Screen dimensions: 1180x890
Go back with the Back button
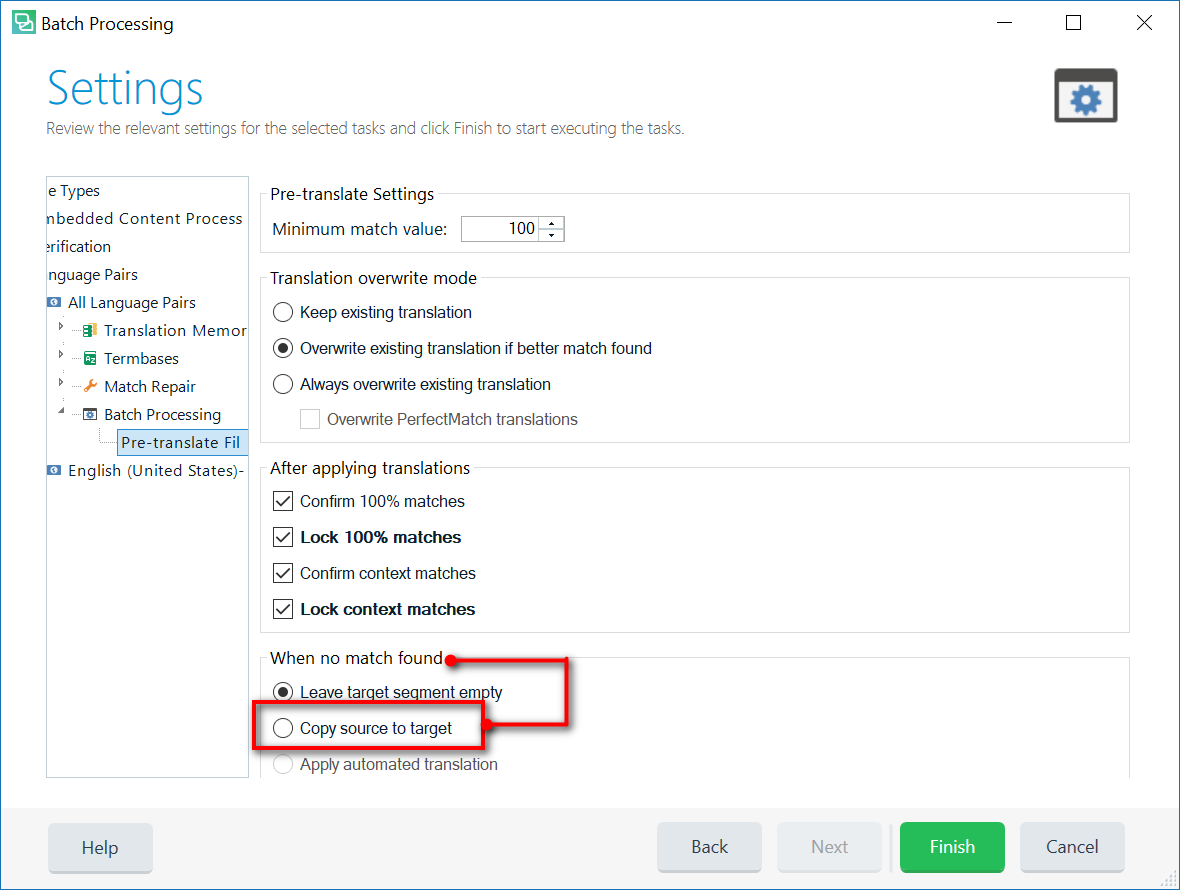tap(710, 847)
